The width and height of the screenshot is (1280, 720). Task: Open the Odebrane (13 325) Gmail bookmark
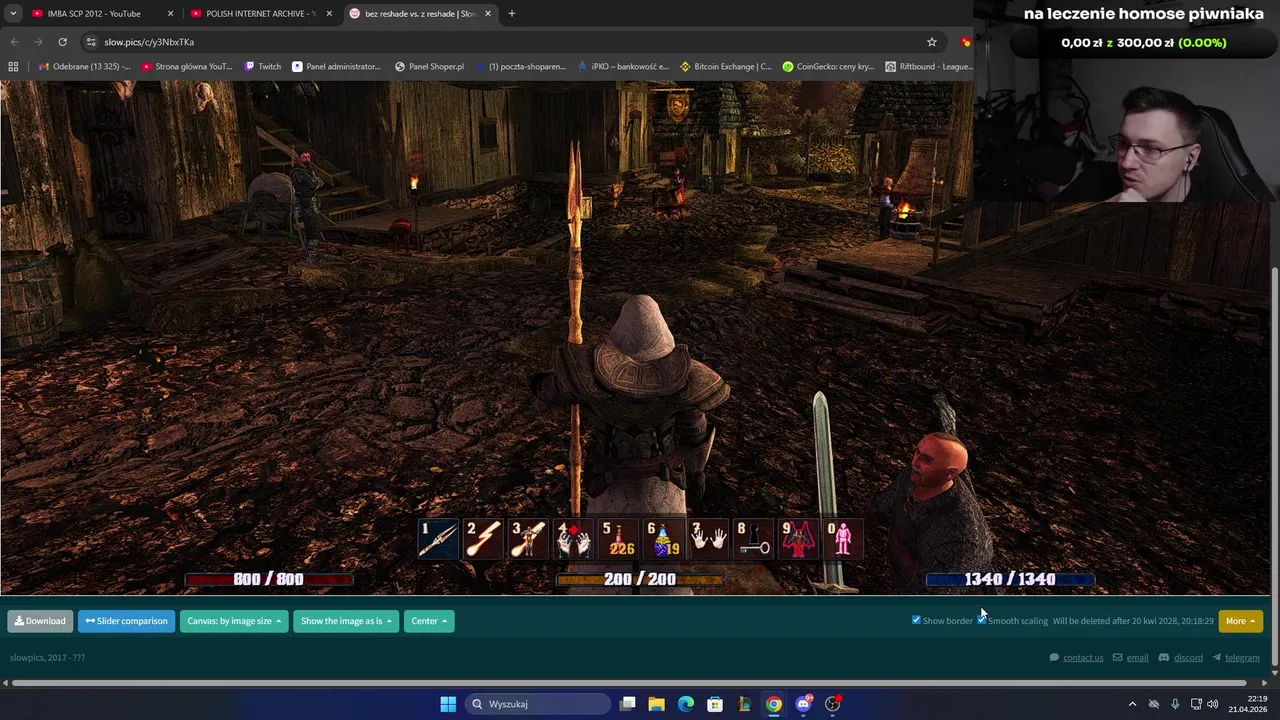coord(83,67)
